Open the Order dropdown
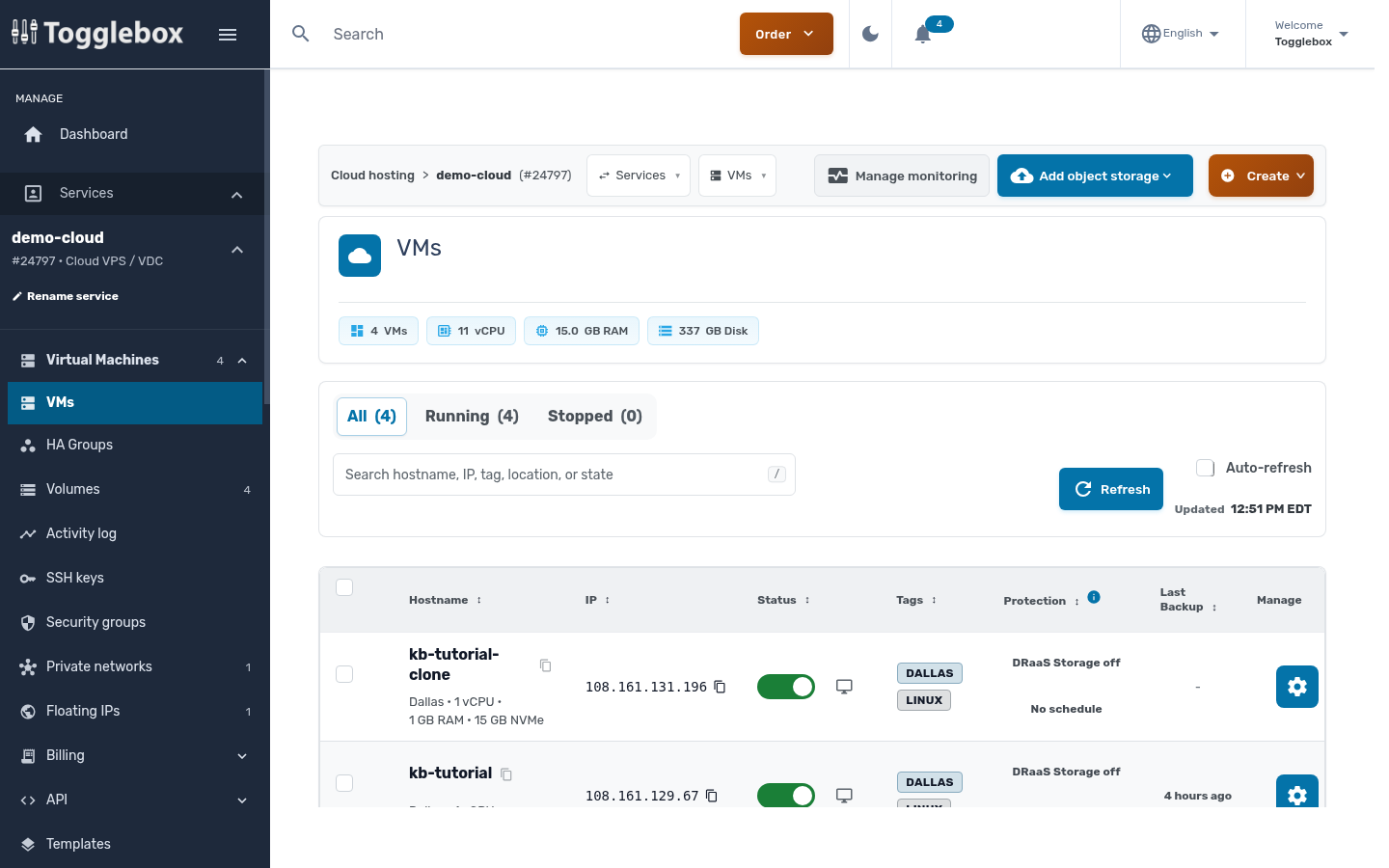The height and width of the screenshot is (868, 1389). [x=786, y=34]
